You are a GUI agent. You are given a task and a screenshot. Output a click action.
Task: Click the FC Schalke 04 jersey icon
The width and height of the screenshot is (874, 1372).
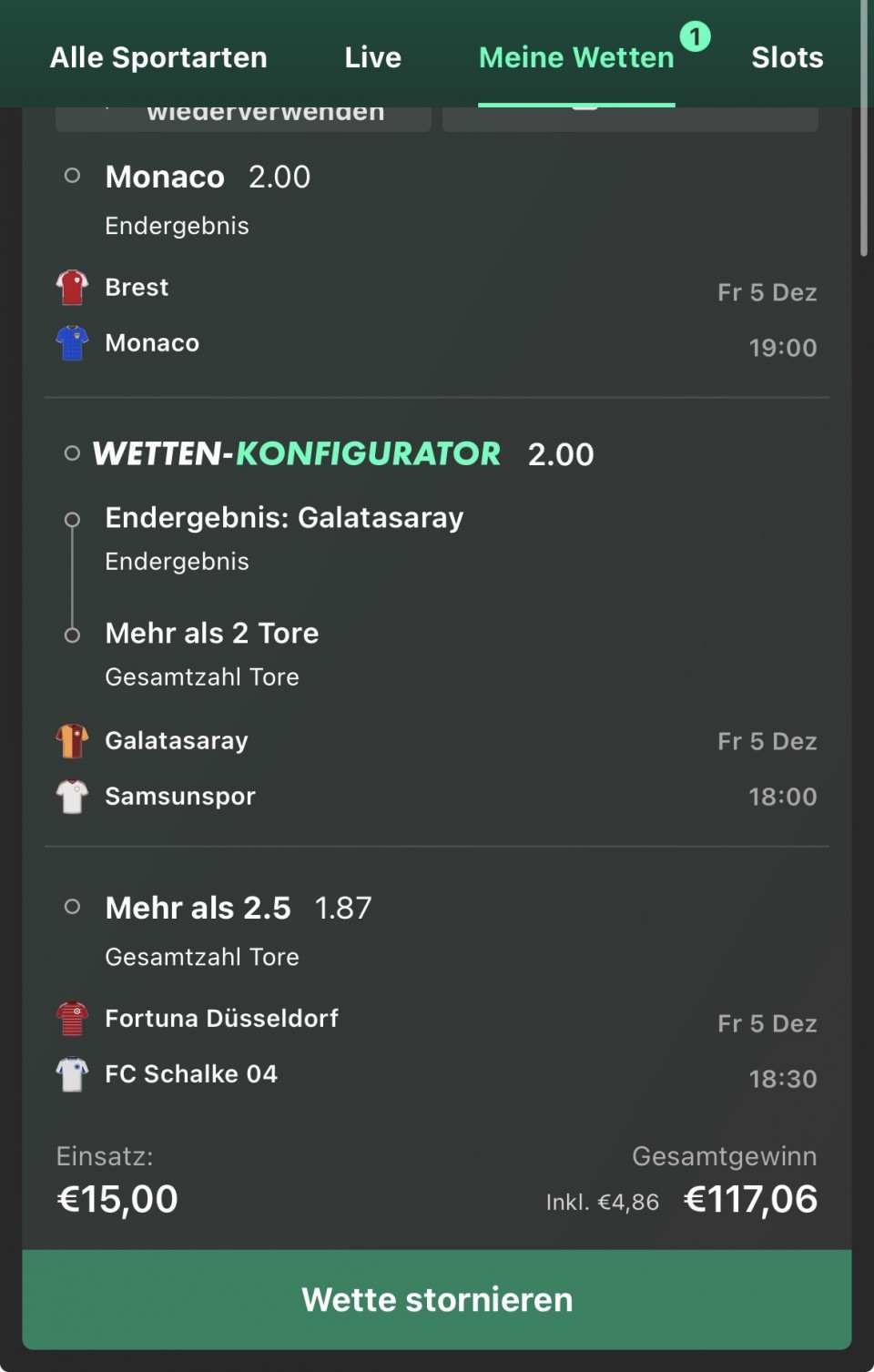pos(72,1074)
